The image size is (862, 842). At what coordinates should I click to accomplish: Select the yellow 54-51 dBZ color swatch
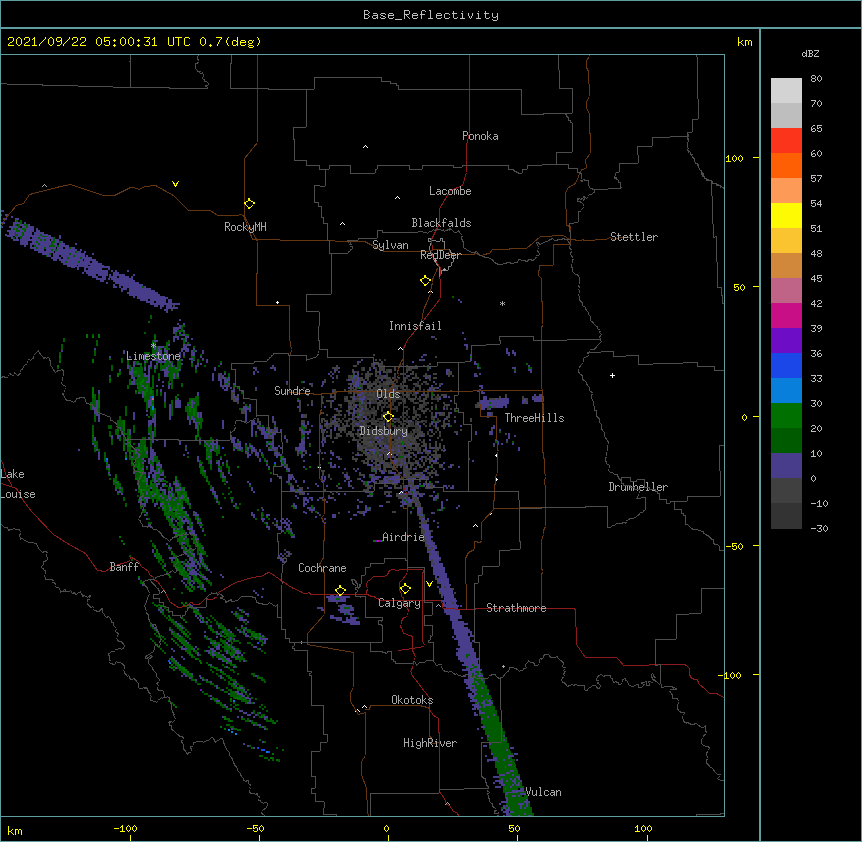pos(786,215)
